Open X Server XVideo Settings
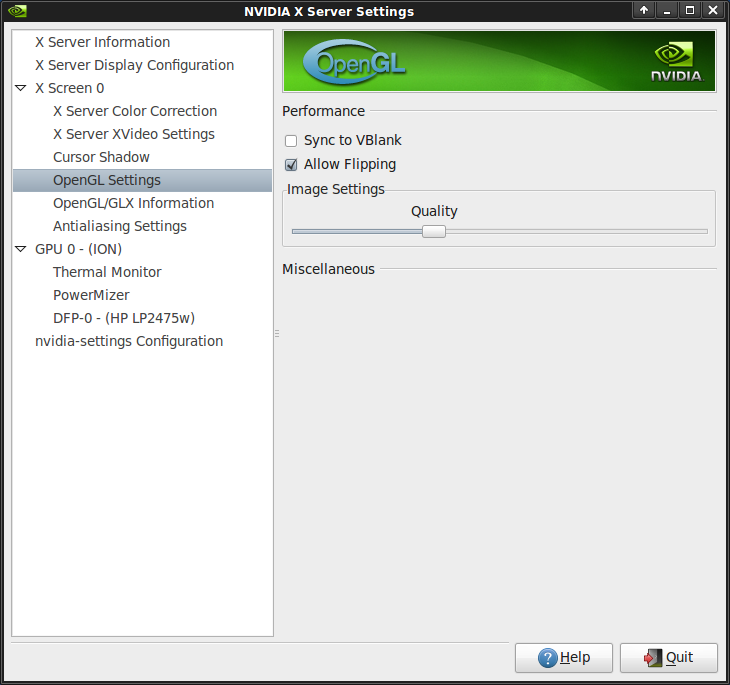The width and height of the screenshot is (730, 685). (x=134, y=134)
